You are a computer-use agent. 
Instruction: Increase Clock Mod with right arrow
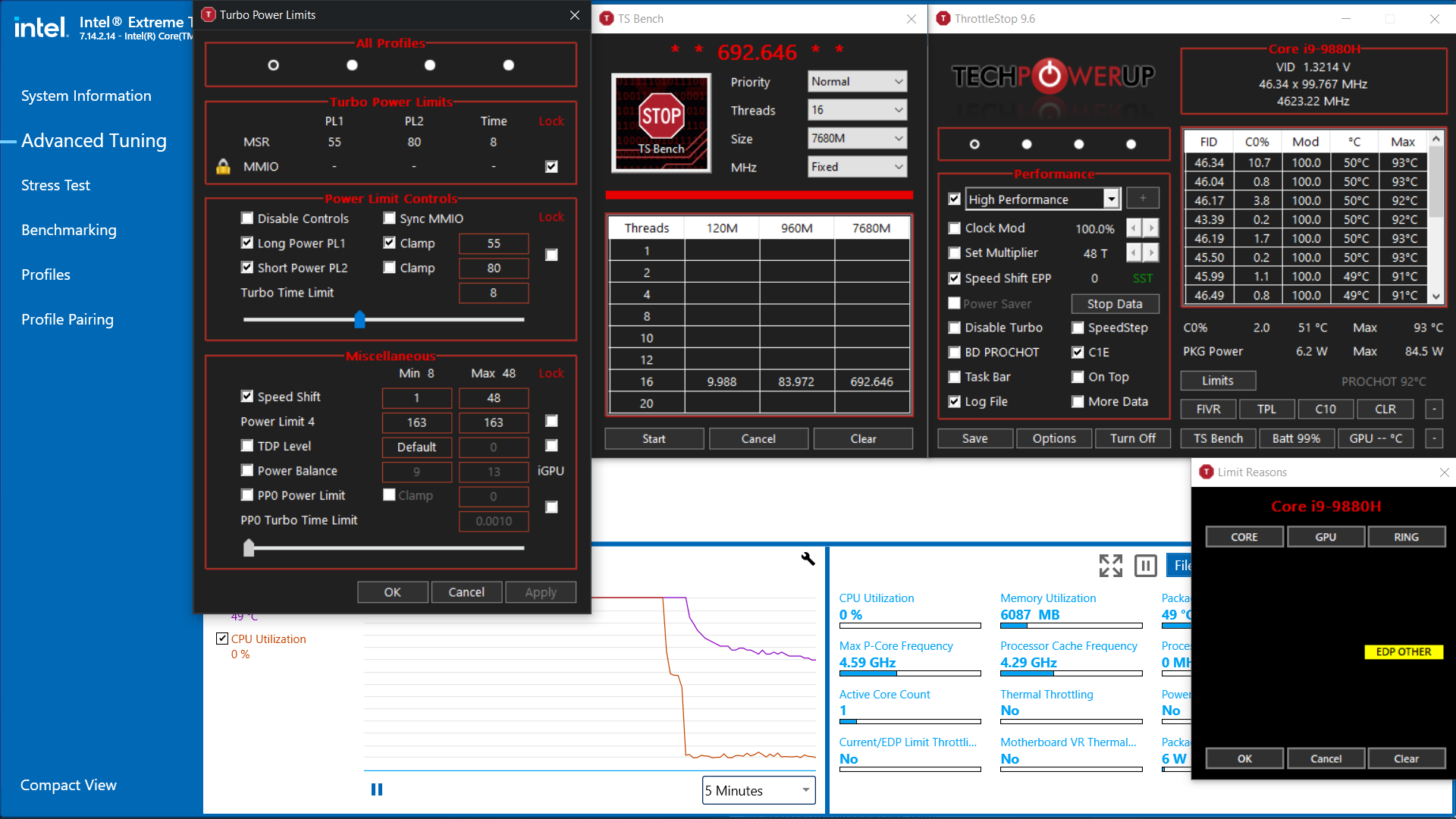pos(1151,227)
